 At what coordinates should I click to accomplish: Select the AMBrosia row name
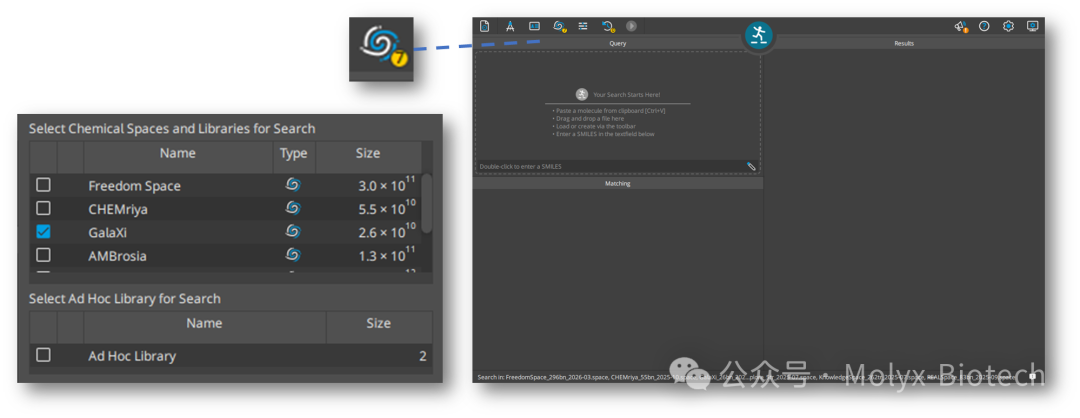(117, 255)
